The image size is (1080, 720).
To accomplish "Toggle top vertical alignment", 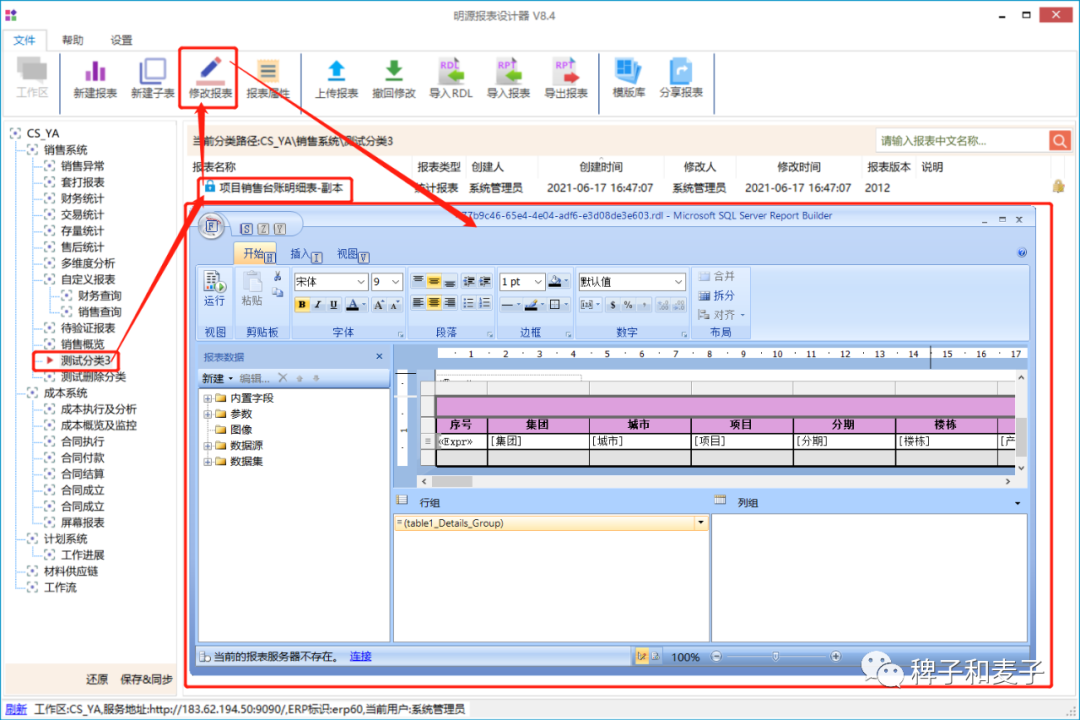I will [417, 281].
